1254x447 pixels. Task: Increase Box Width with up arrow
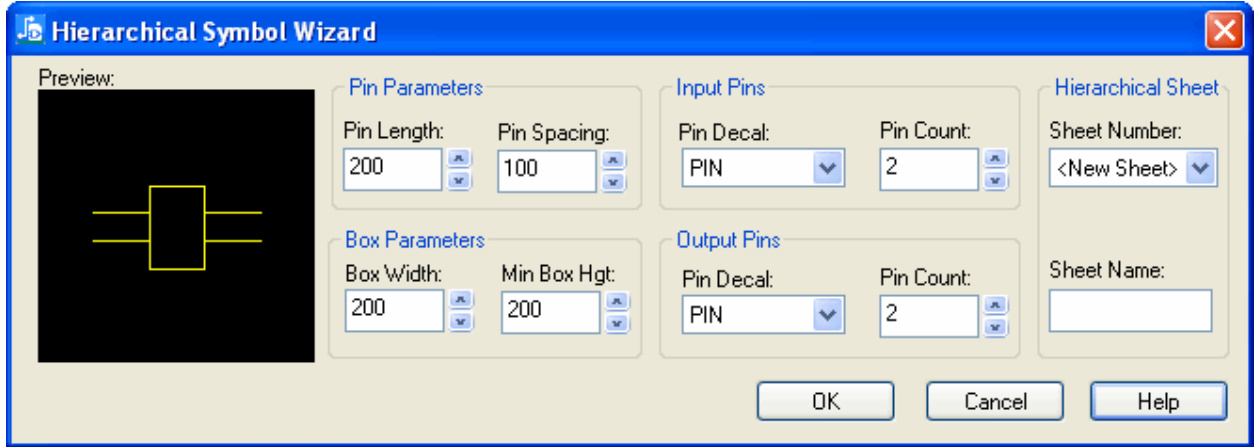tap(459, 299)
